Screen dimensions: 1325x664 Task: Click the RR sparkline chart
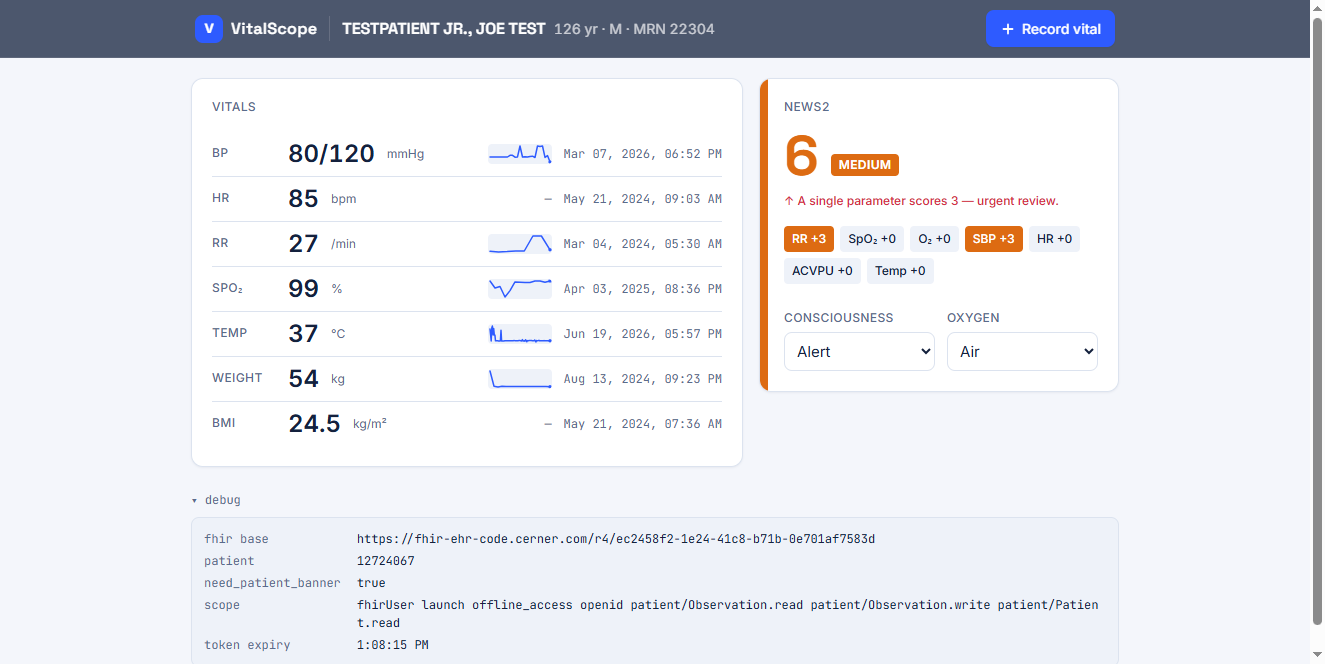520,244
